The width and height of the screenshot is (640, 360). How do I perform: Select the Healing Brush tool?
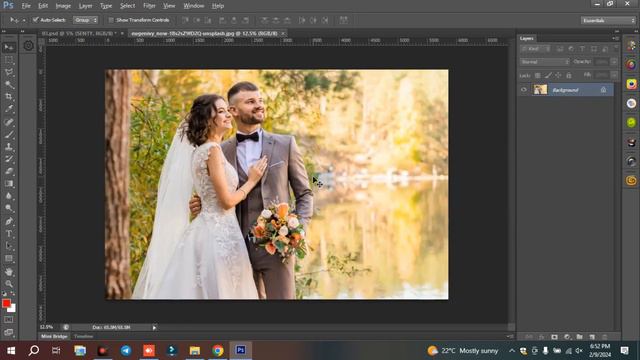coord(9,122)
